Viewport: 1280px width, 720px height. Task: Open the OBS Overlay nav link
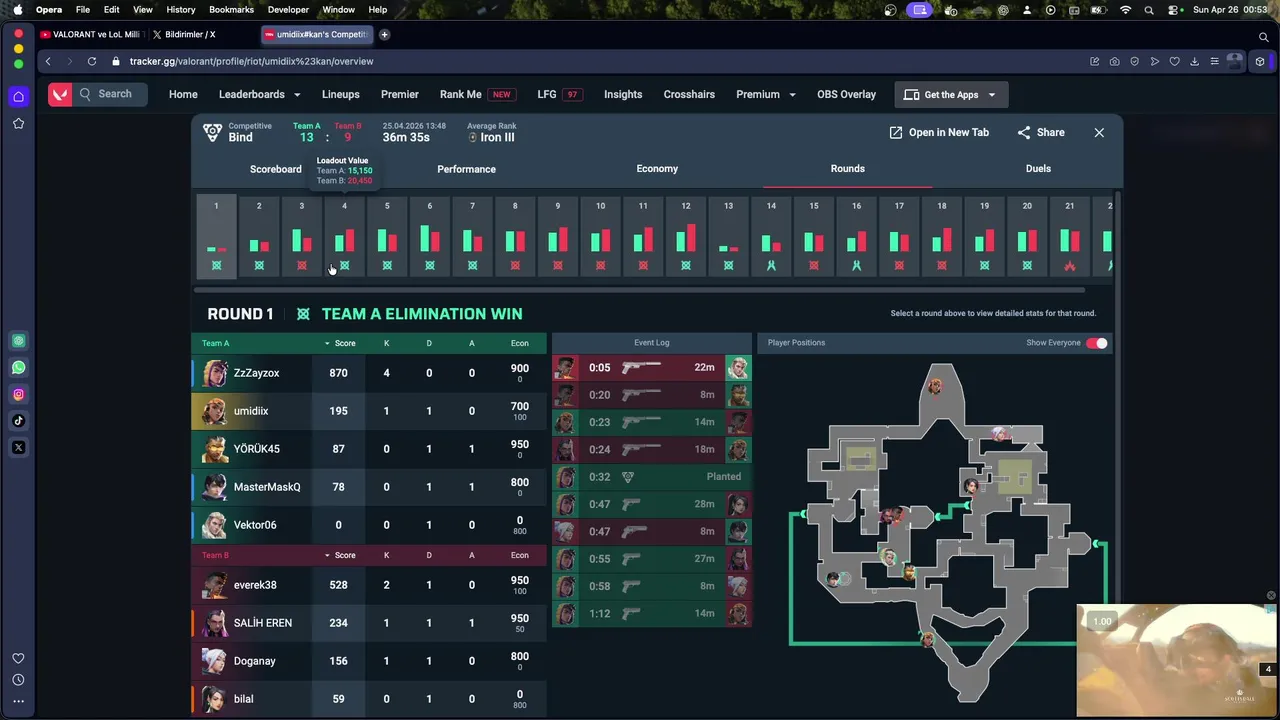click(846, 94)
